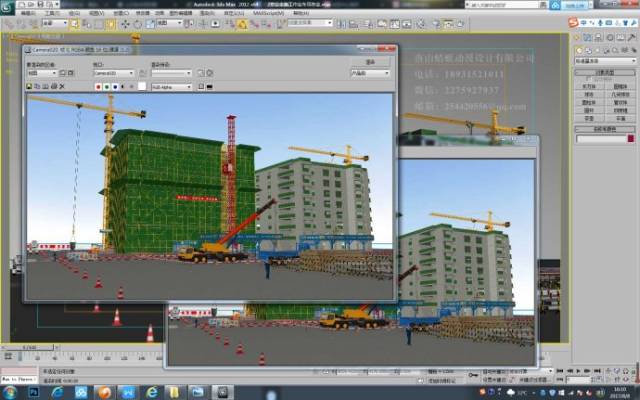The image size is (640, 400).
Task: Toggle the red channel in render window
Action: pyautogui.click(x=97, y=87)
